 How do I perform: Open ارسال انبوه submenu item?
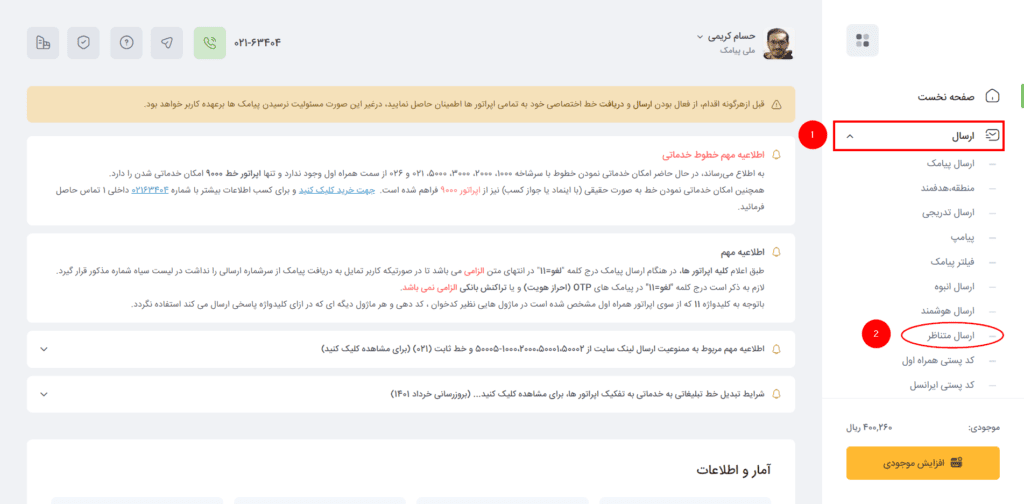pos(955,287)
